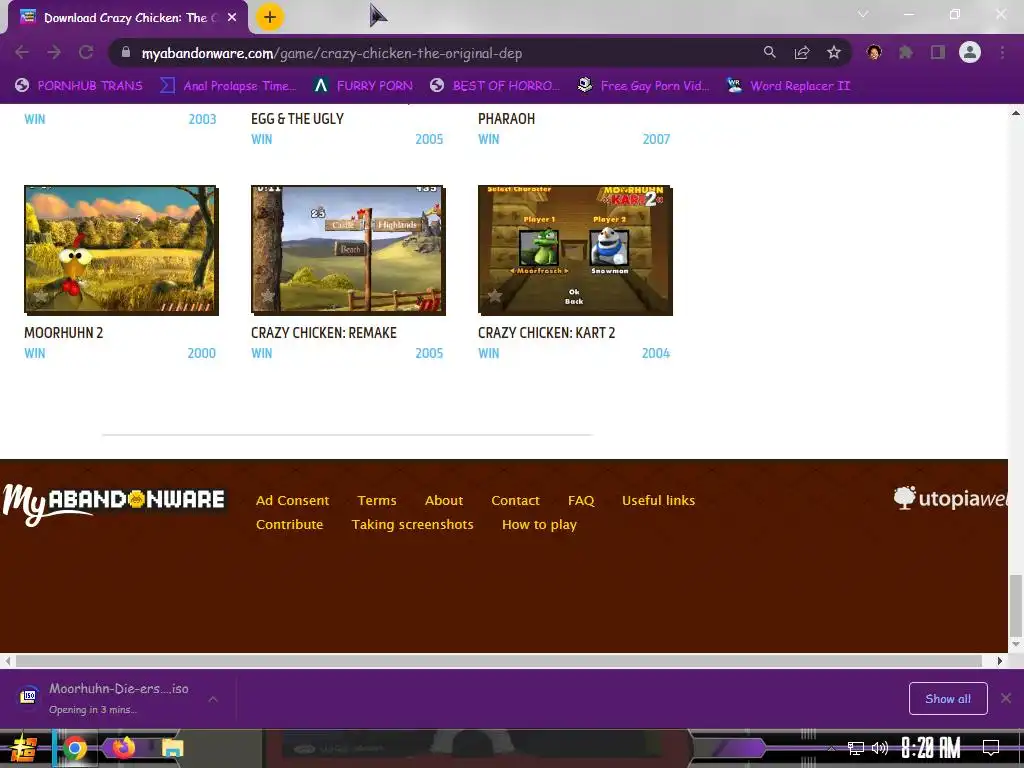The image size is (1024, 768).
Task: Click the browser back arrow
Action: tap(22, 53)
